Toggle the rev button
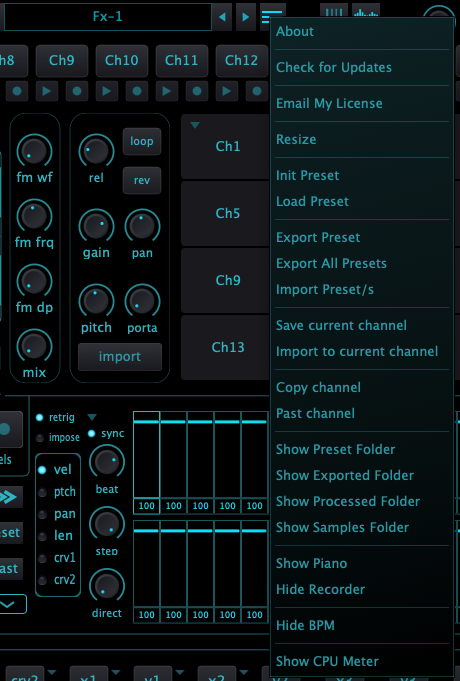The image size is (460, 681). click(x=142, y=180)
